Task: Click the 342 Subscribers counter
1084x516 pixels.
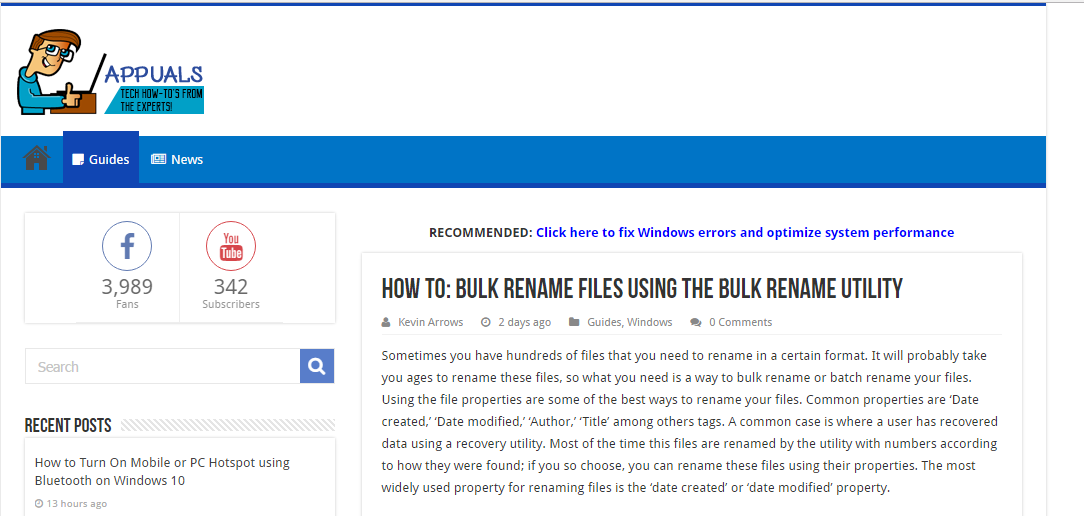Action: pyautogui.click(x=231, y=287)
